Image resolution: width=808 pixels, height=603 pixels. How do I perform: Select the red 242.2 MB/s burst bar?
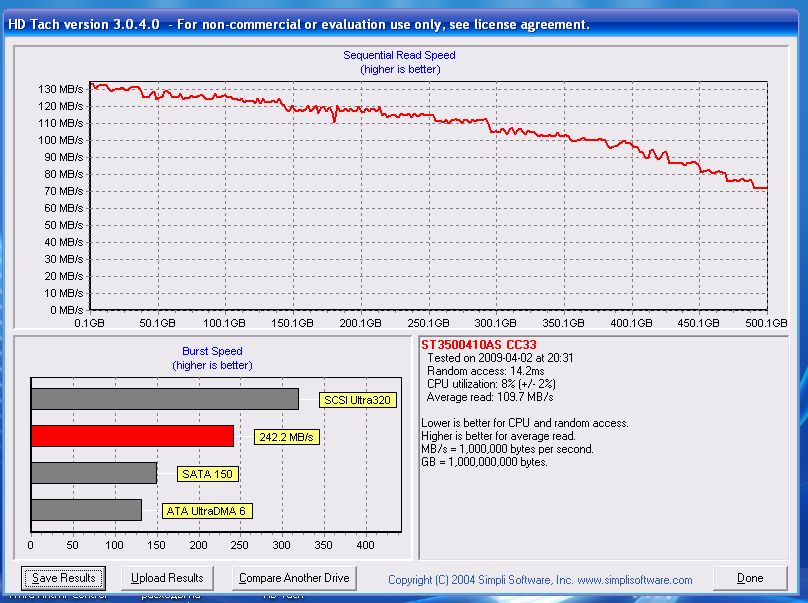point(132,436)
